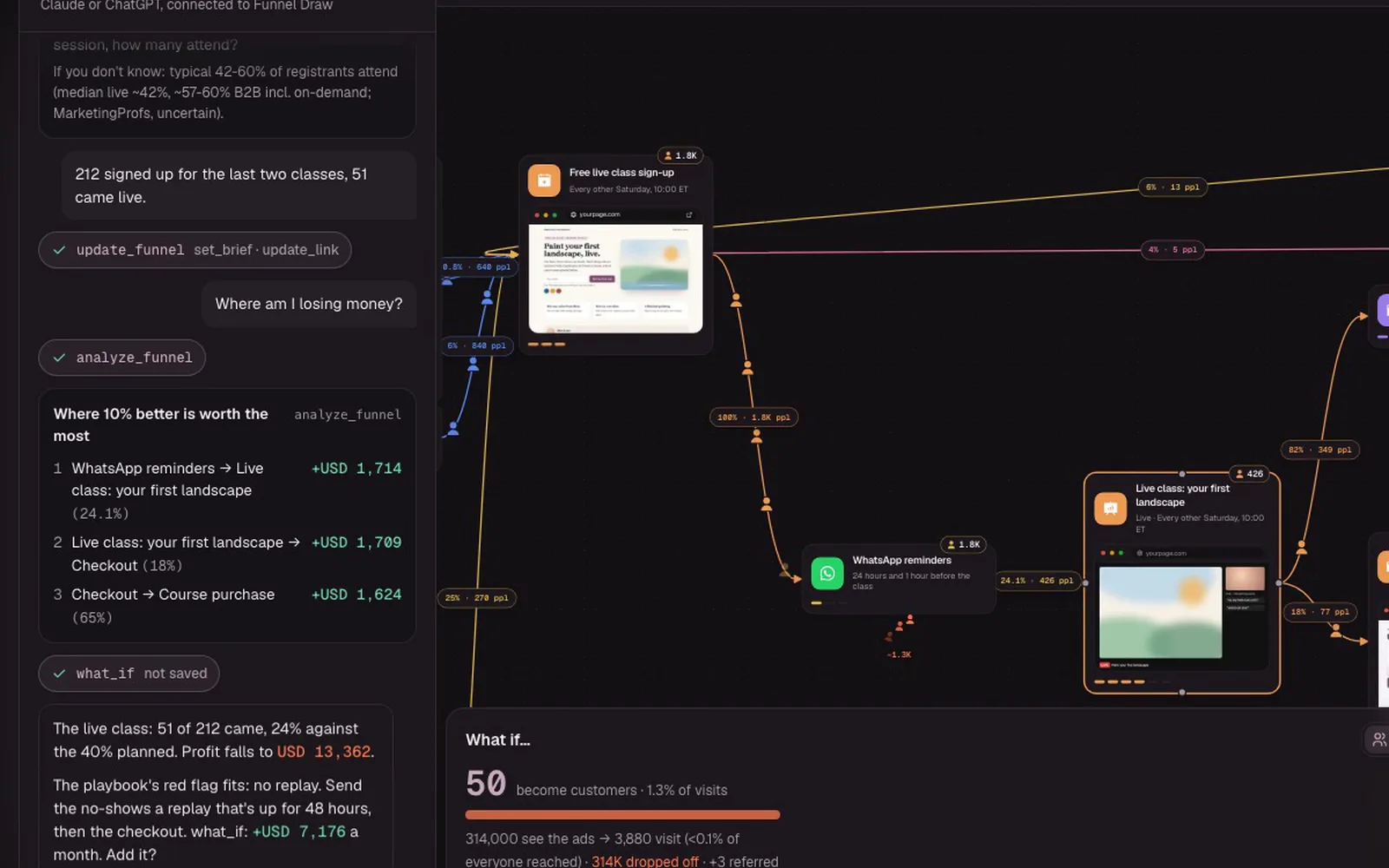
Task: Click the 1.8K badge on WhatsApp reminders node
Action: (964, 545)
